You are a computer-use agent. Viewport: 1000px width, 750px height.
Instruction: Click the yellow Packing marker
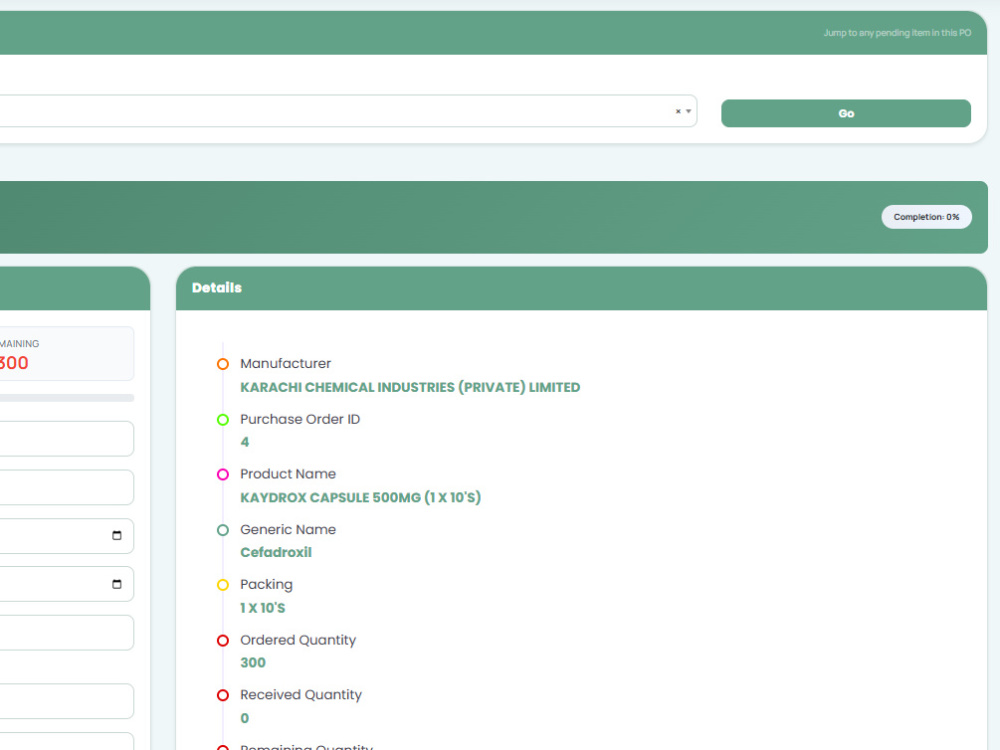pos(223,585)
